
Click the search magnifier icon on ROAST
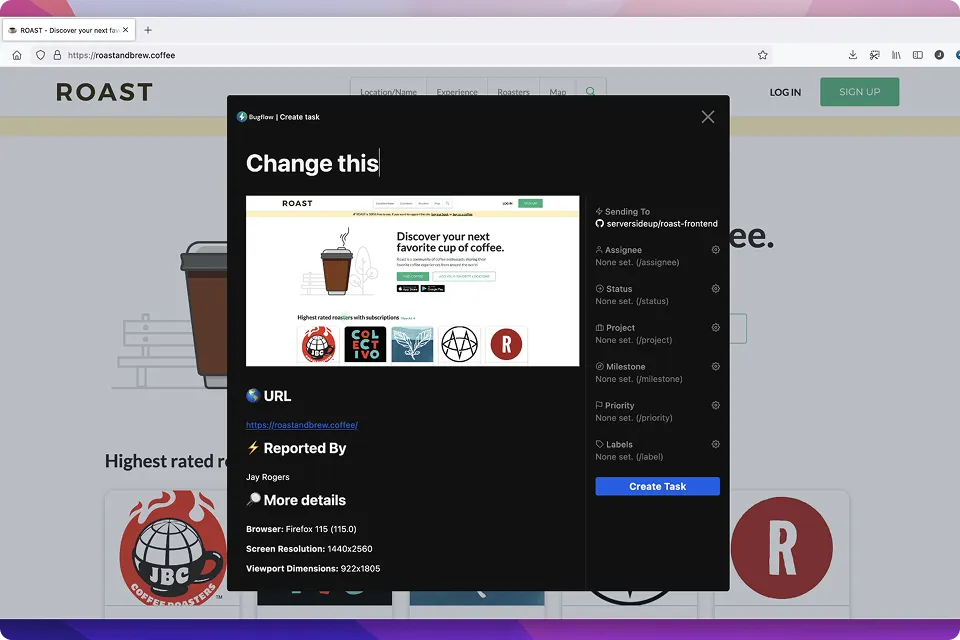(x=590, y=92)
